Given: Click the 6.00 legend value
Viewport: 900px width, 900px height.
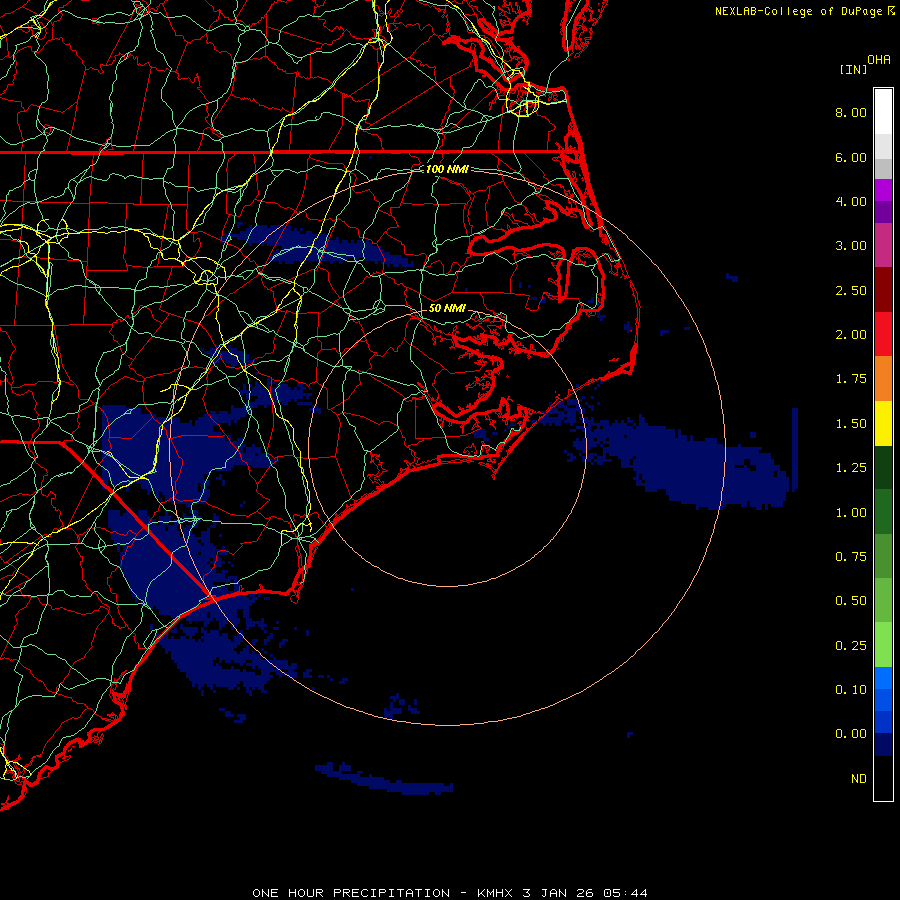Looking at the screenshot, I should (x=851, y=157).
